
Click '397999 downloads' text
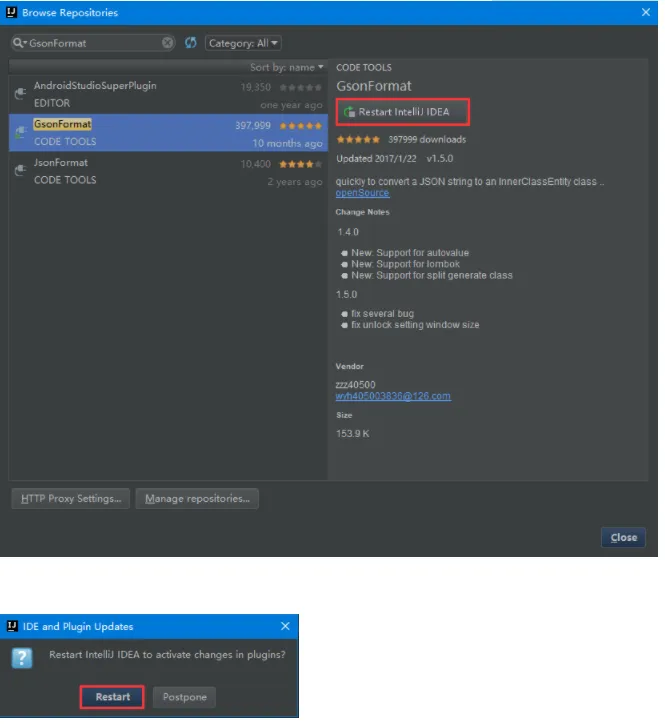tap(427, 139)
